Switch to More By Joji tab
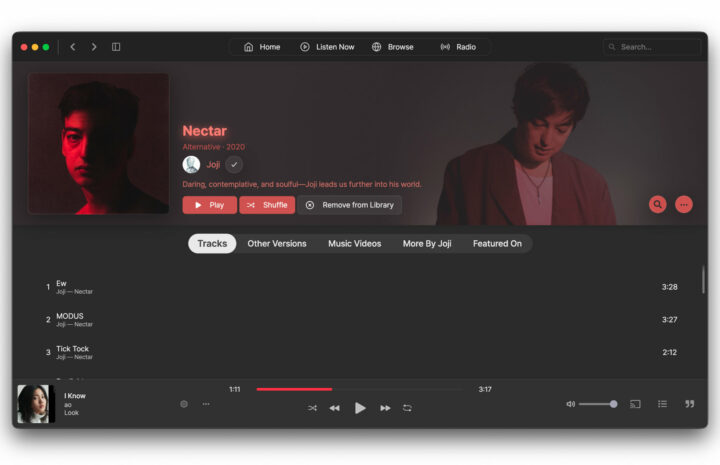The width and height of the screenshot is (720, 465). pyautogui.click(x=427, y=243)
